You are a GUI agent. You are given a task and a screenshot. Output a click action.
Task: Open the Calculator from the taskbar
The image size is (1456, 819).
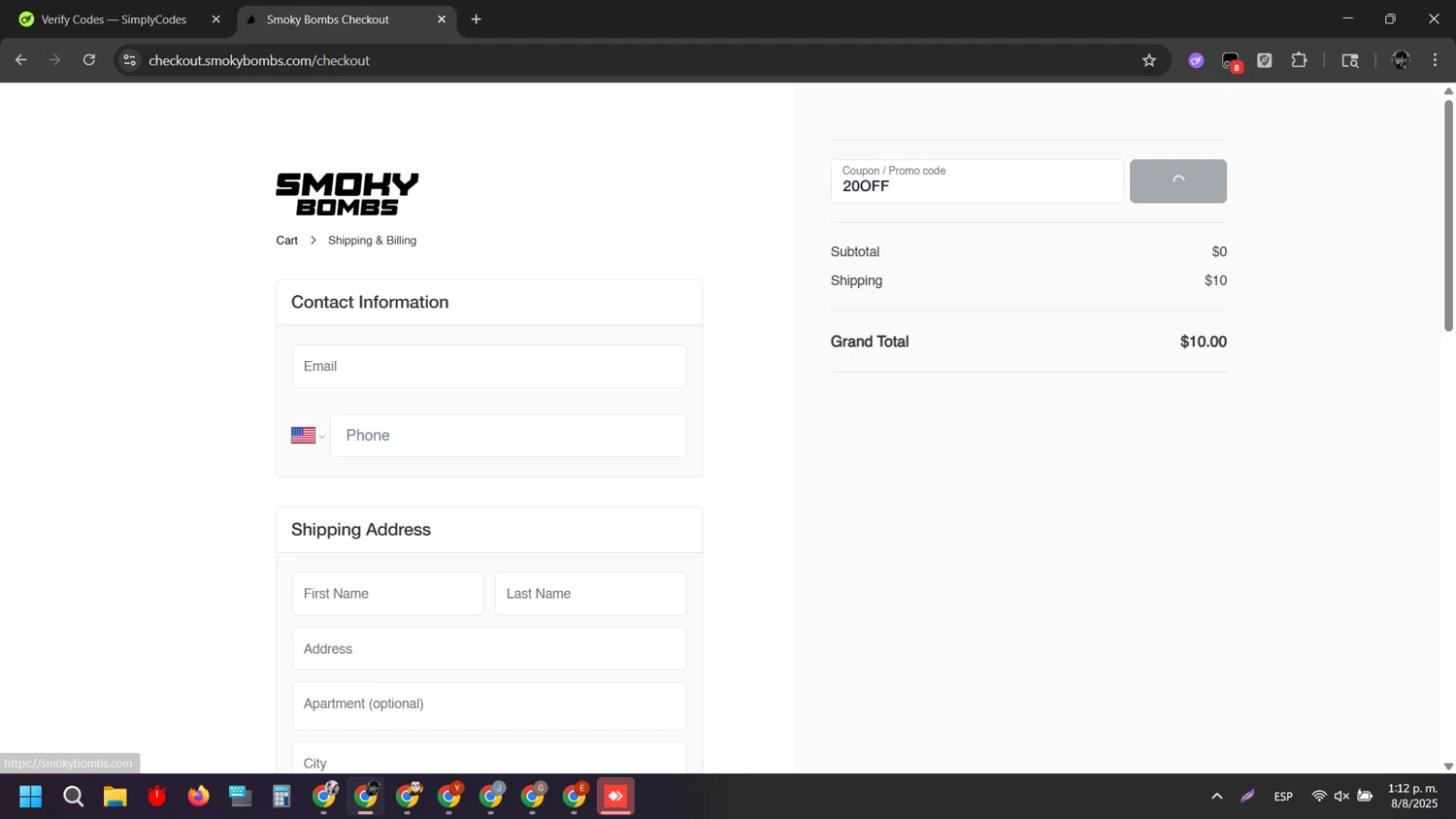(281, 797)
